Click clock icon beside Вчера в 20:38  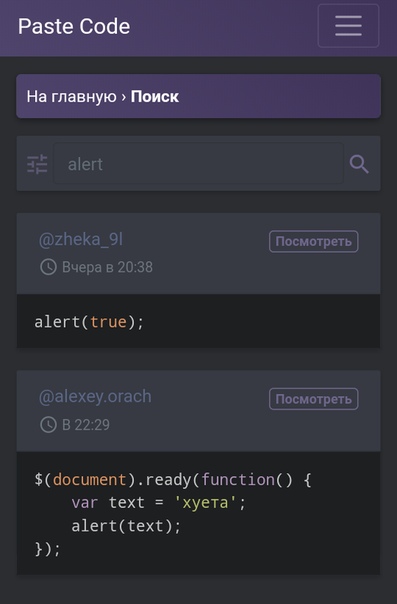(x=49, y=267)
